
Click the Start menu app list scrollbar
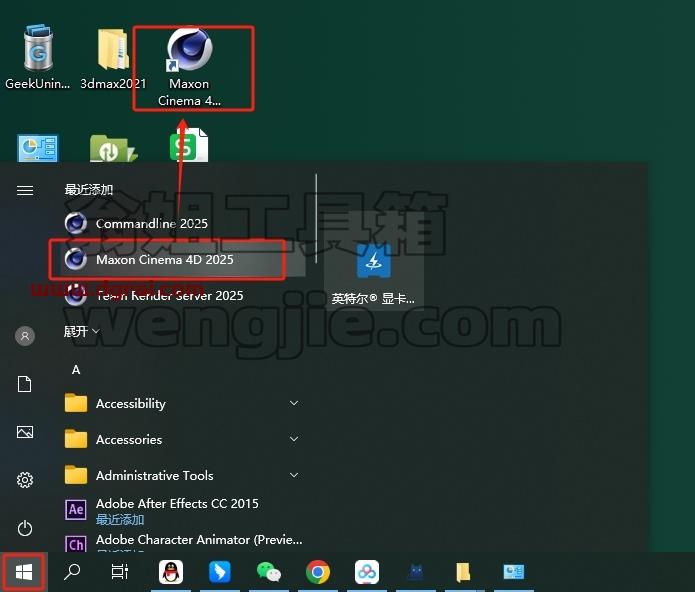[316, 218]
